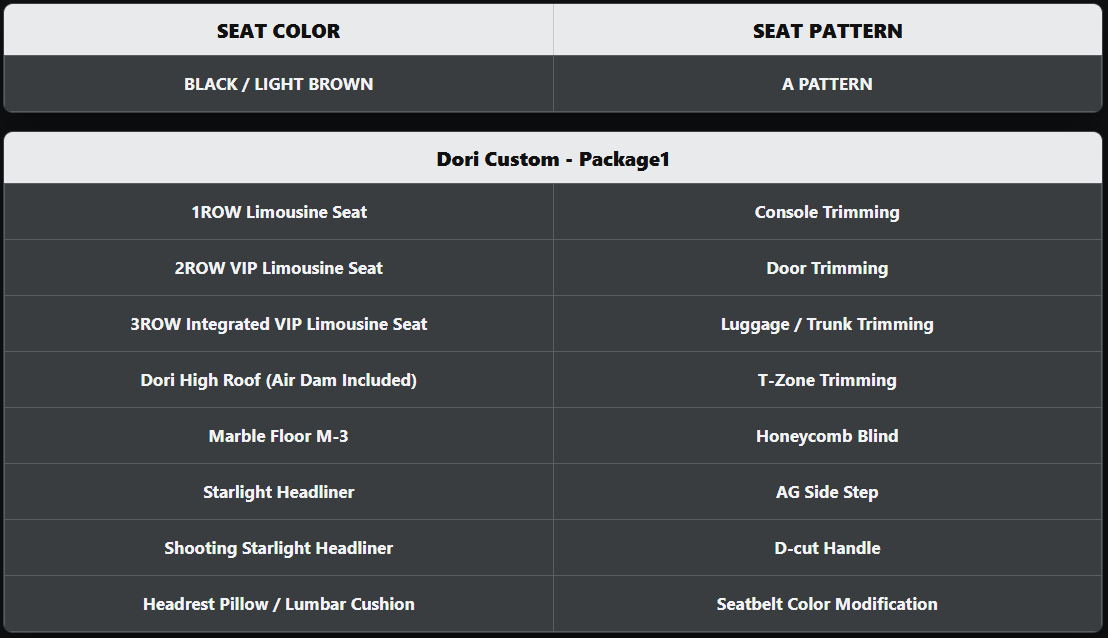Image resolution: width=1108 pixels, height=638 pixels.
Task: Select Headrest Pillow / Lumbar Cushion
Action: 278,604
